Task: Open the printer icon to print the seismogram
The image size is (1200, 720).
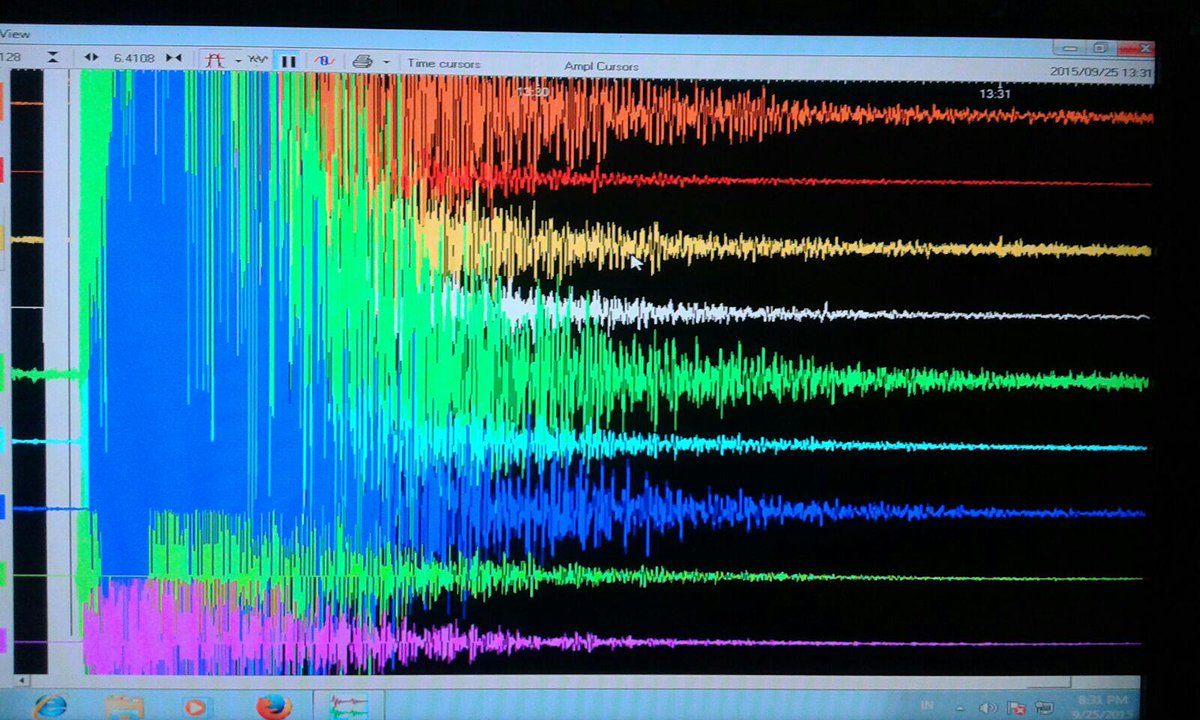Action: tap(362, 59)
